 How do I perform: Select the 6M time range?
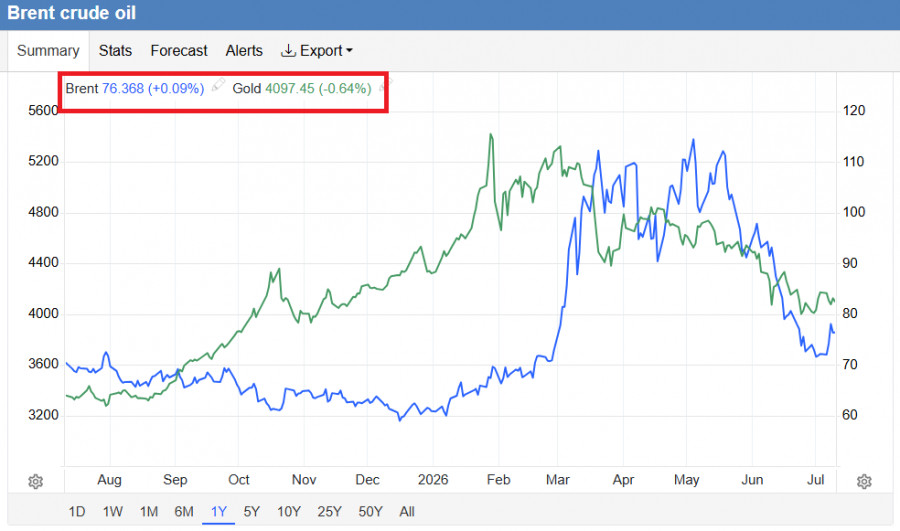(184, 511)
